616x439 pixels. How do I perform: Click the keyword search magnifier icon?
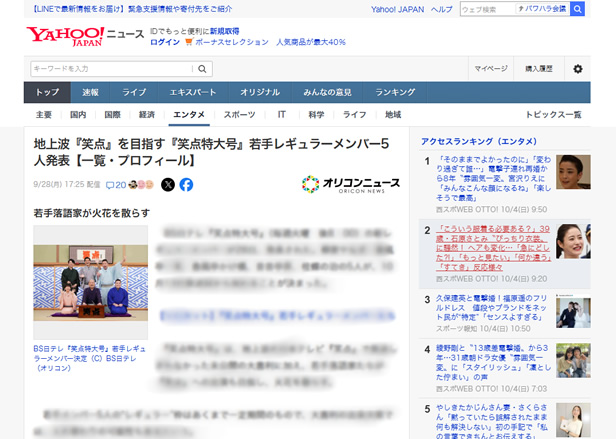(x=202, y=69)
